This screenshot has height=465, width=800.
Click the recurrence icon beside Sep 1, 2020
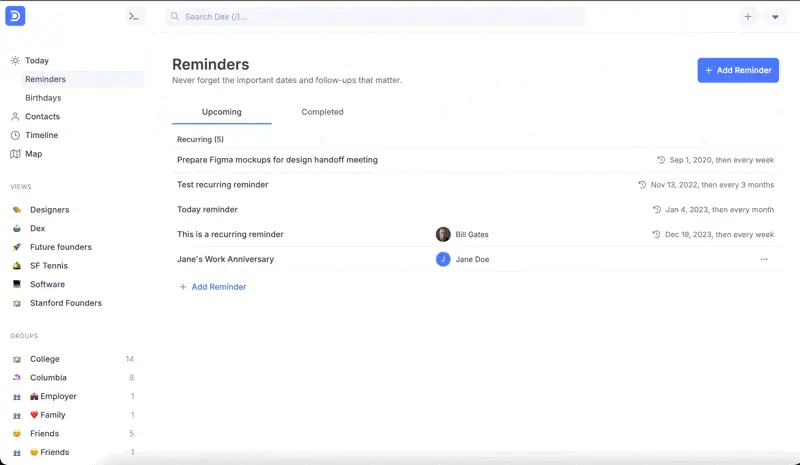click(661, 160)
